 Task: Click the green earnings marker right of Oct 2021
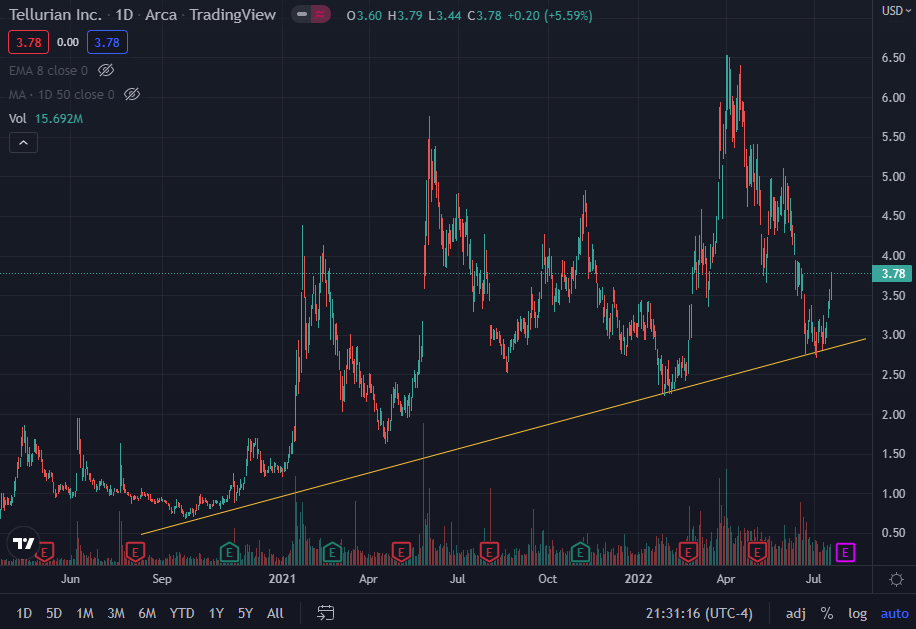tap(580, 552)
